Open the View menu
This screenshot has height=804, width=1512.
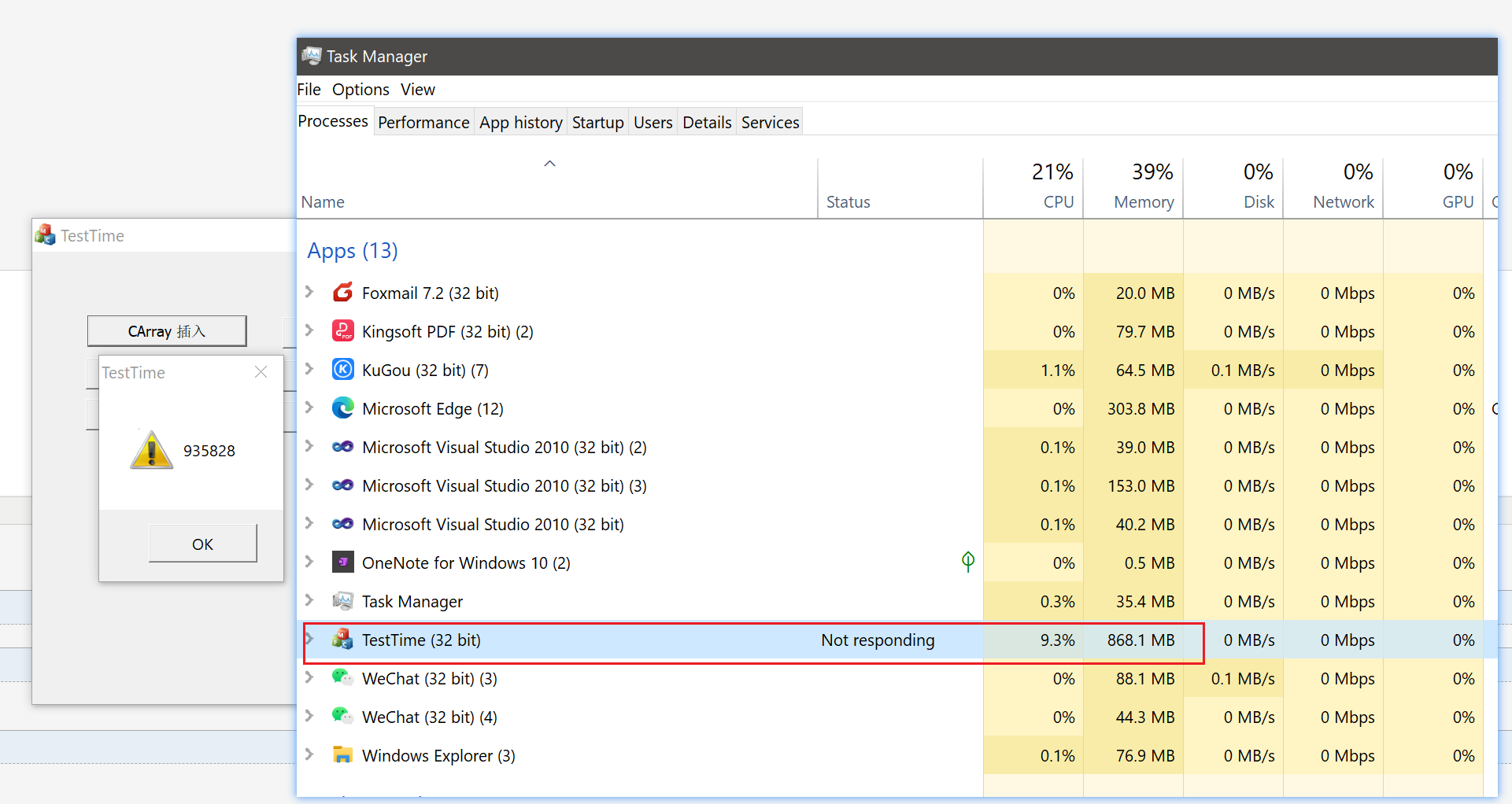tap(418, 90)
